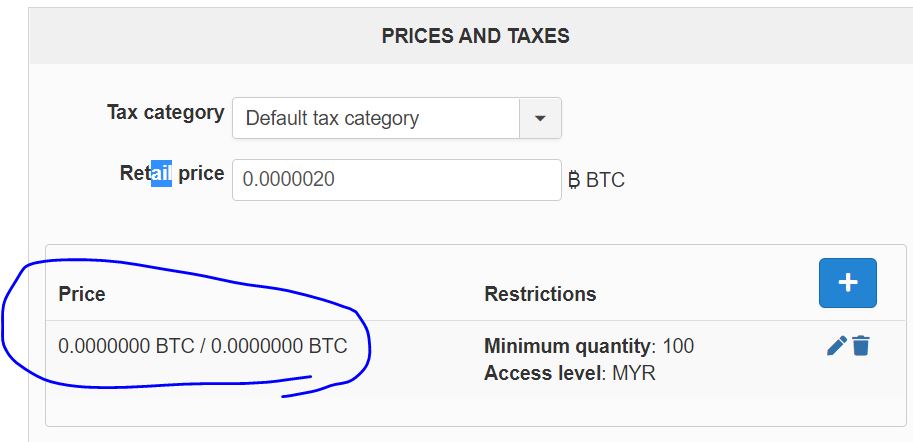Select the Restrictions column header
Viewport: 913px width, 442px height.
pyautogui.click(x=540, y=294)
